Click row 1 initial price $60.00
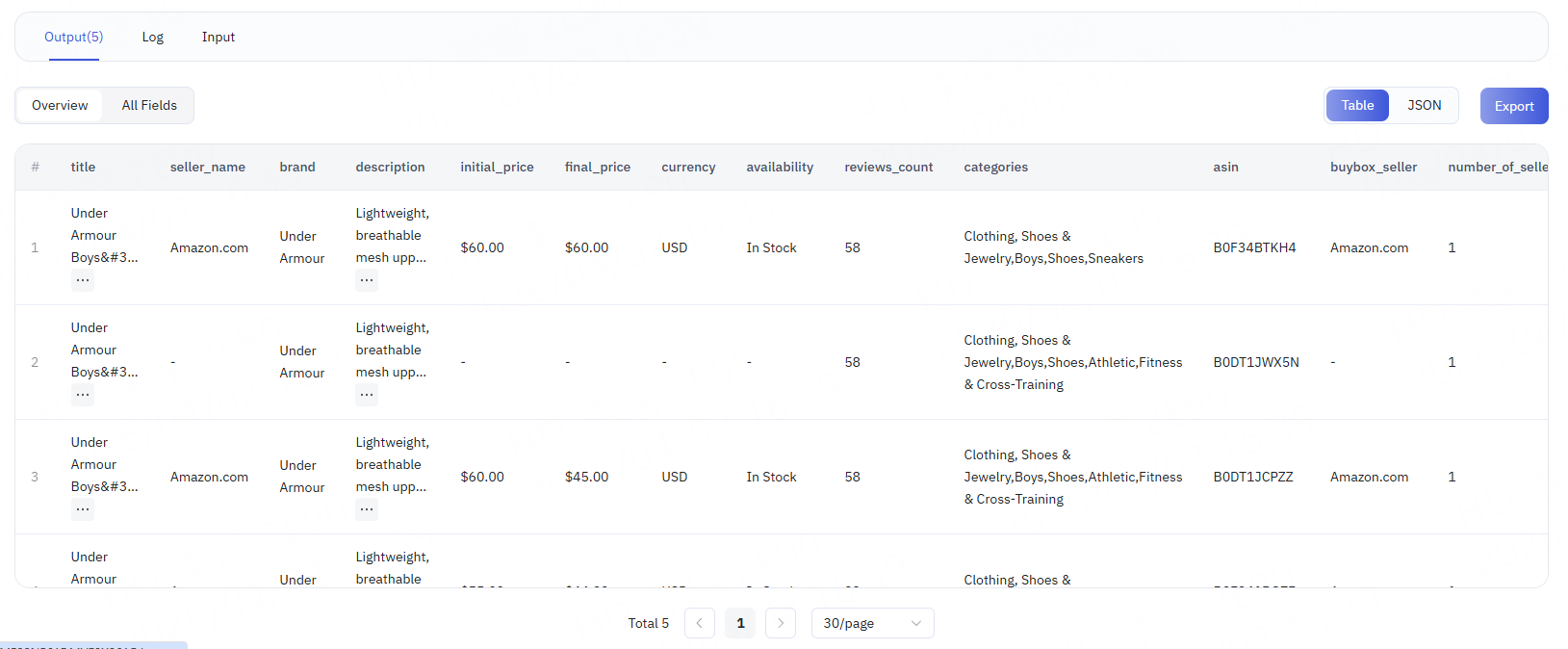 click(482, 247)
